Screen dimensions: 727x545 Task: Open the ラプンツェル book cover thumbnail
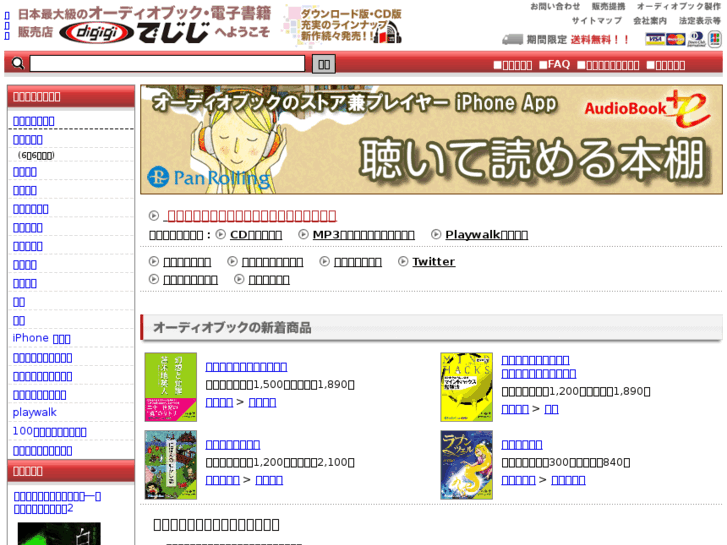pyautogui.click(x=466, y=465)
